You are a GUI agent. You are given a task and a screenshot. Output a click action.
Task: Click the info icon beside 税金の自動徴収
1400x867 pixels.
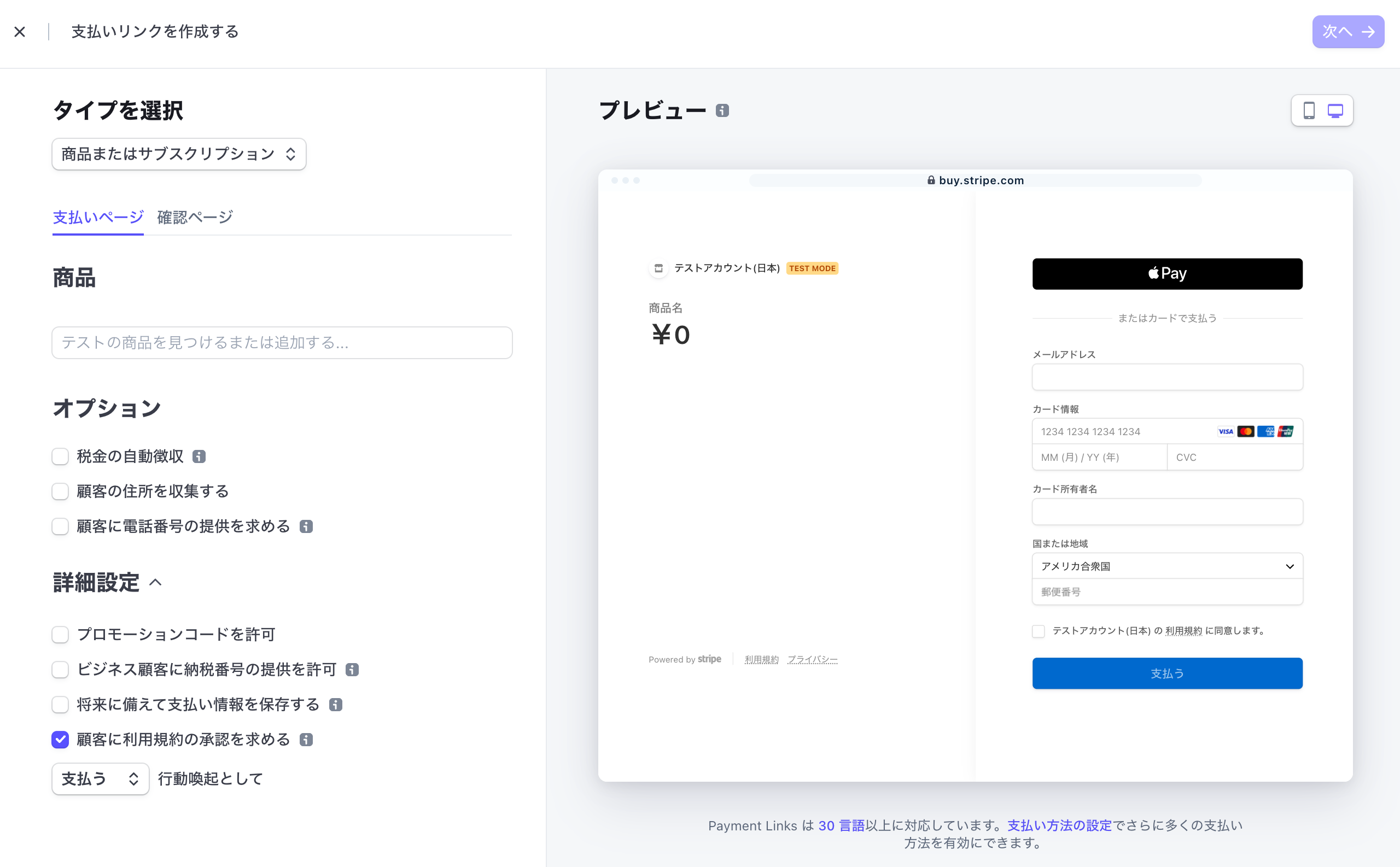click(199, 456)
